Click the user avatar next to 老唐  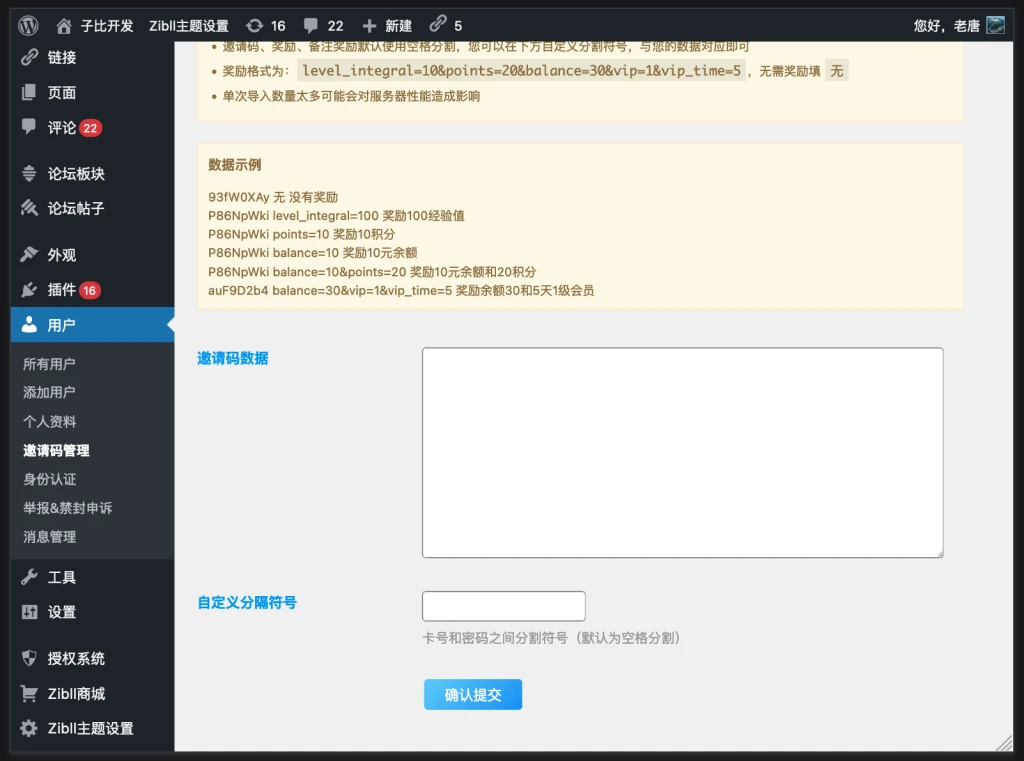pyautogui.click(x=995, y=25)
